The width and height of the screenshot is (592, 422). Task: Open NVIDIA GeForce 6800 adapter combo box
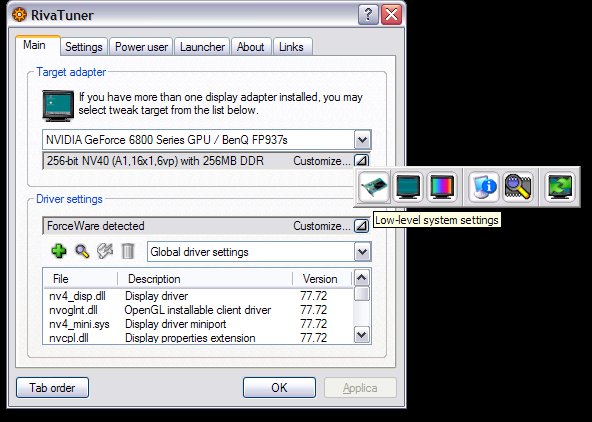pos(207,140)
